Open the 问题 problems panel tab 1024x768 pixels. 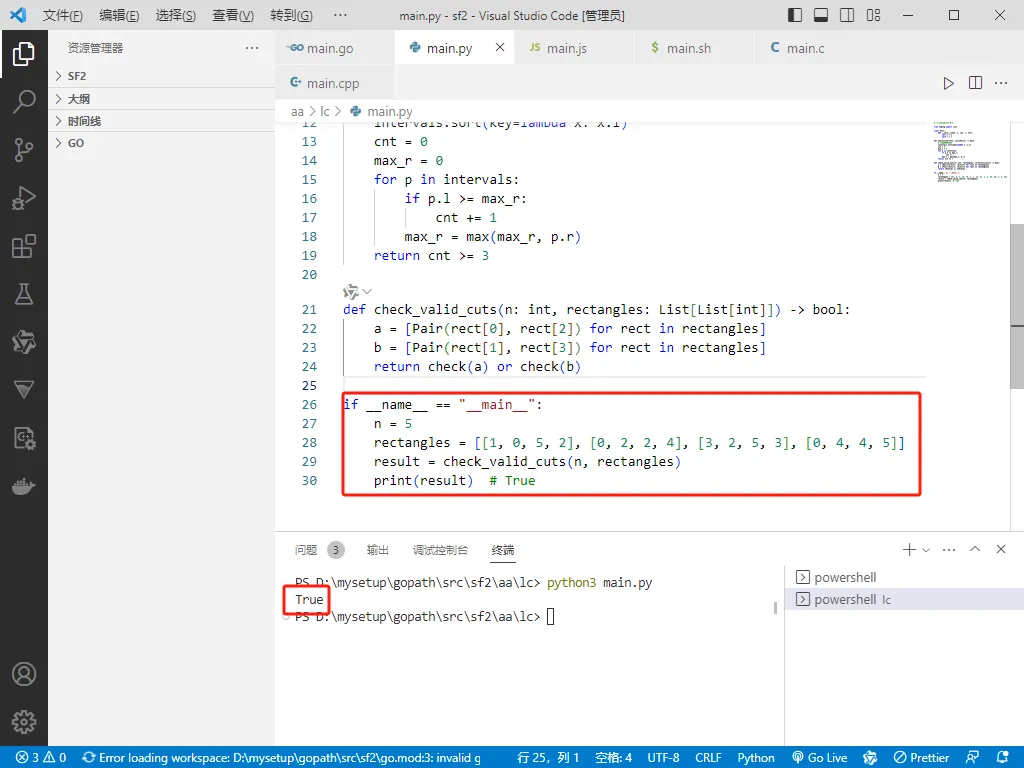[318, 550]
